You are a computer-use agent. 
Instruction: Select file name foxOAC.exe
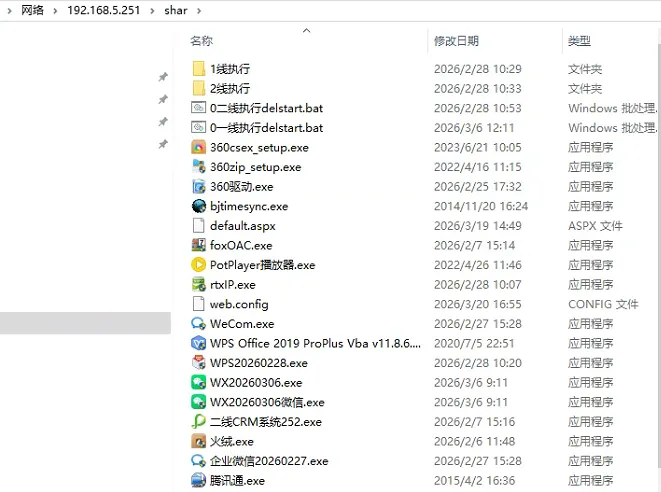pyautogui.click(x=241, y=245)
